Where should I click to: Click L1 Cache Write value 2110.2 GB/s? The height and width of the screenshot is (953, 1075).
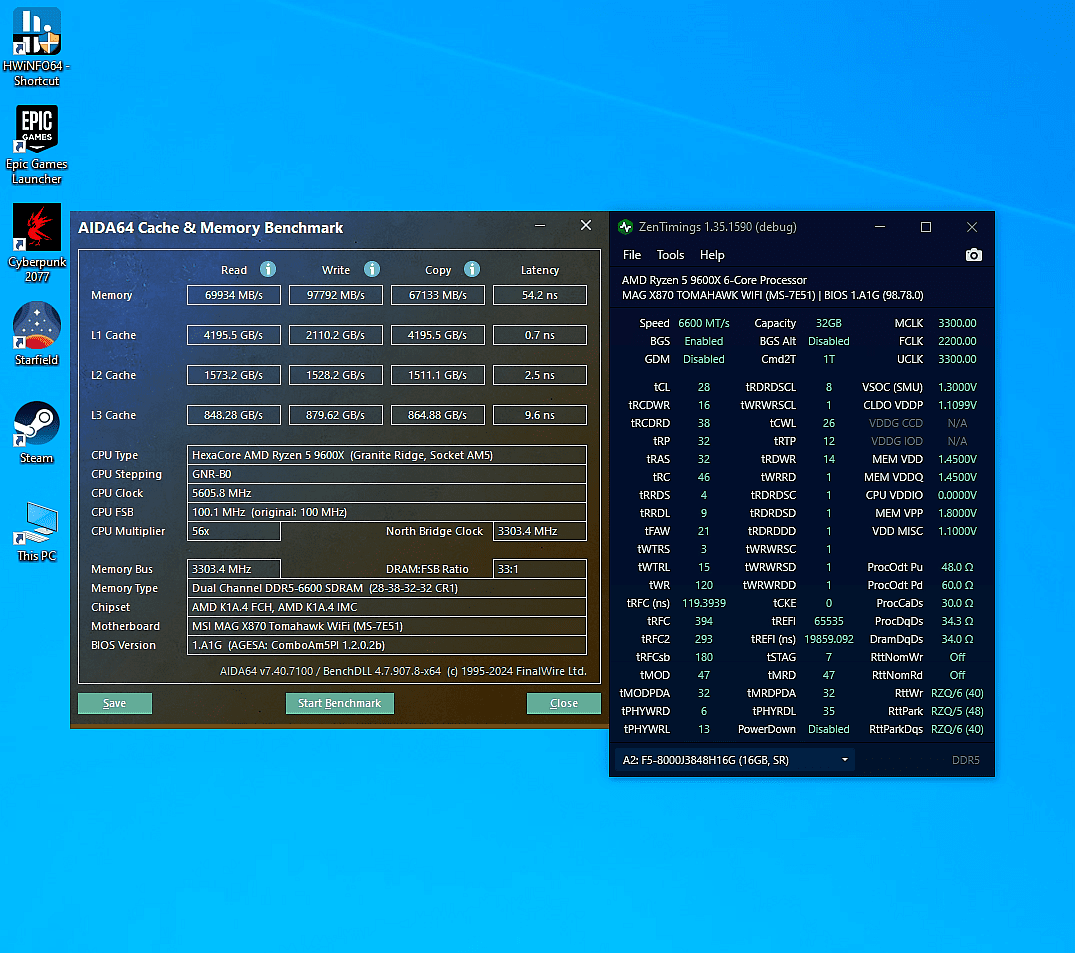pos(336,335)
